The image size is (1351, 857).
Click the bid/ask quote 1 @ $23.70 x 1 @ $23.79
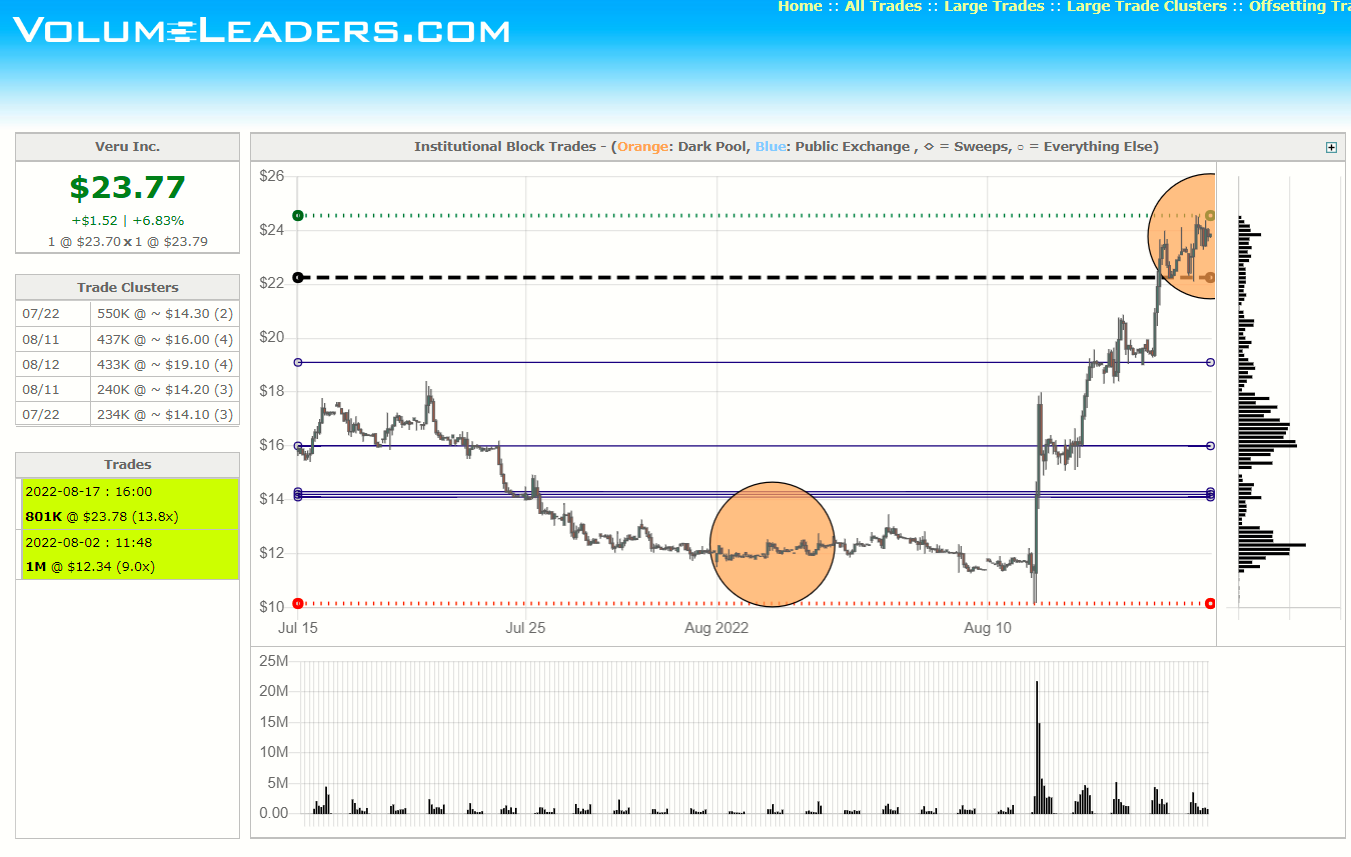click(128, 241)
